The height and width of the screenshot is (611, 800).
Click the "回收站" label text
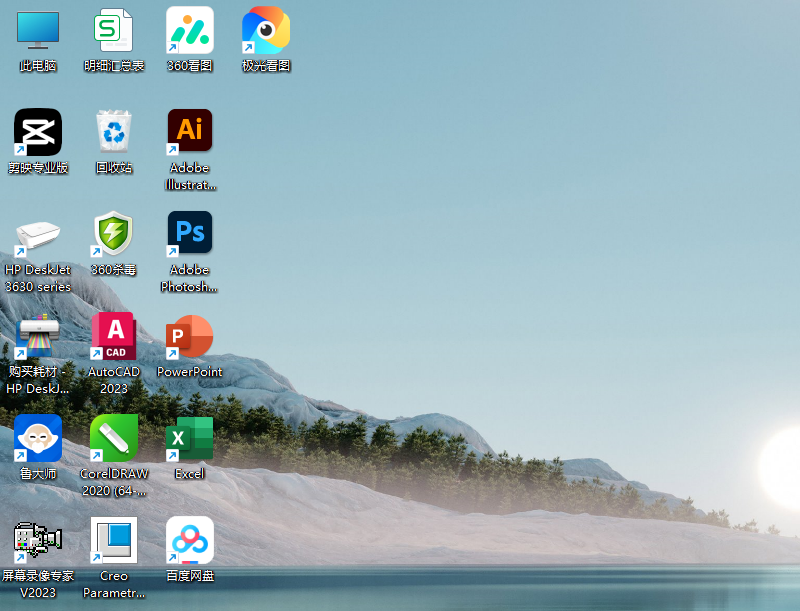click(114, 168)
